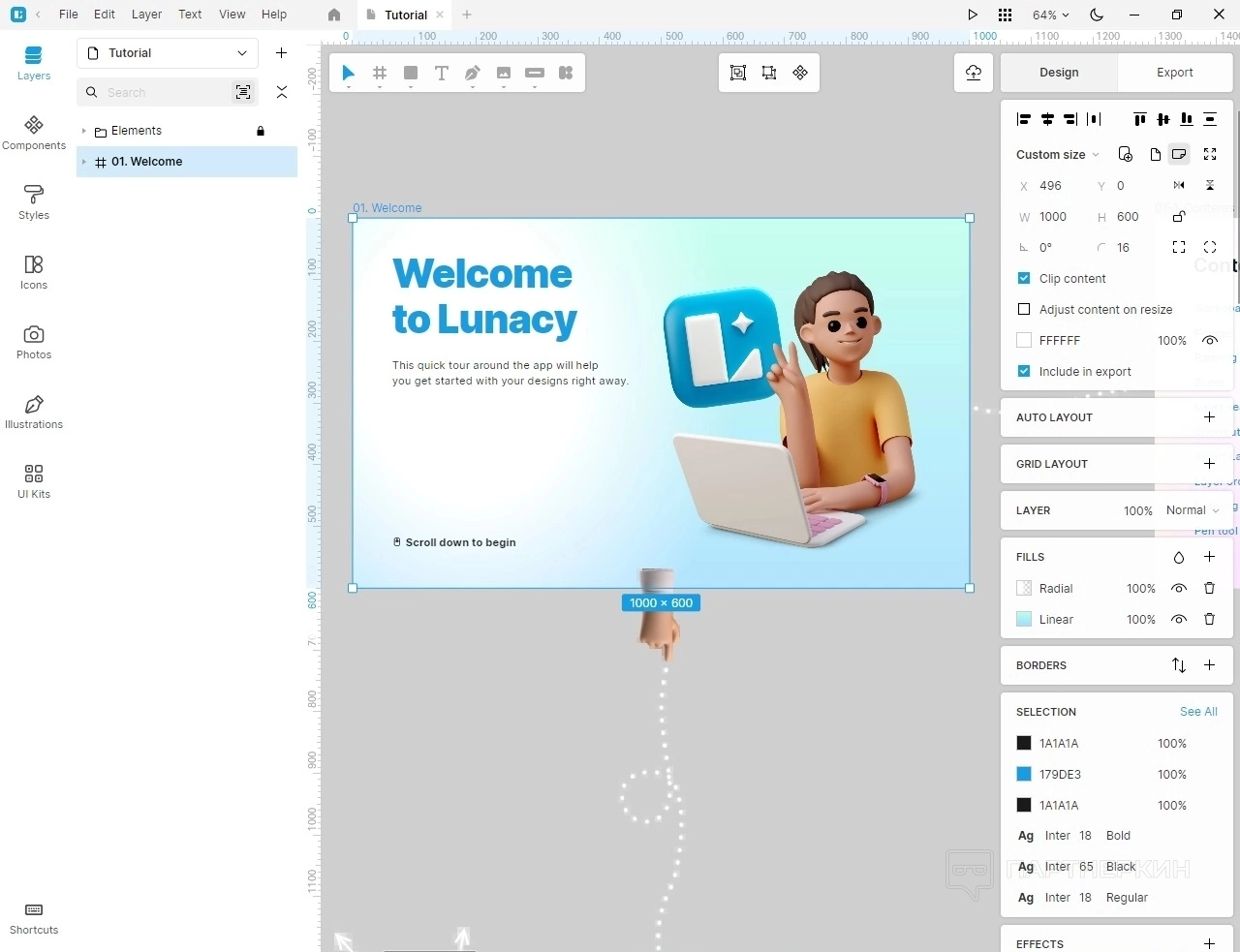Open the Layer menu
1240x952 pixels.
pyautogui.click(x=146, y=15)
